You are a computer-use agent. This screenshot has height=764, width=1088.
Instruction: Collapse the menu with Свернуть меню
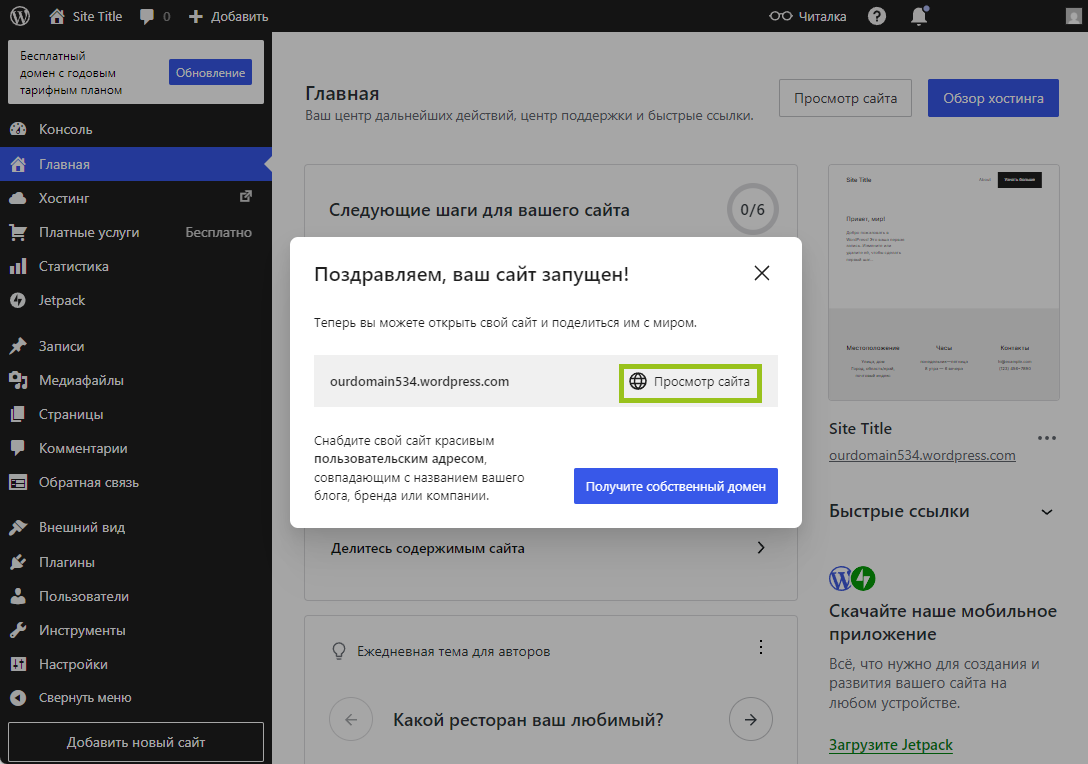(x=136, y=697)
